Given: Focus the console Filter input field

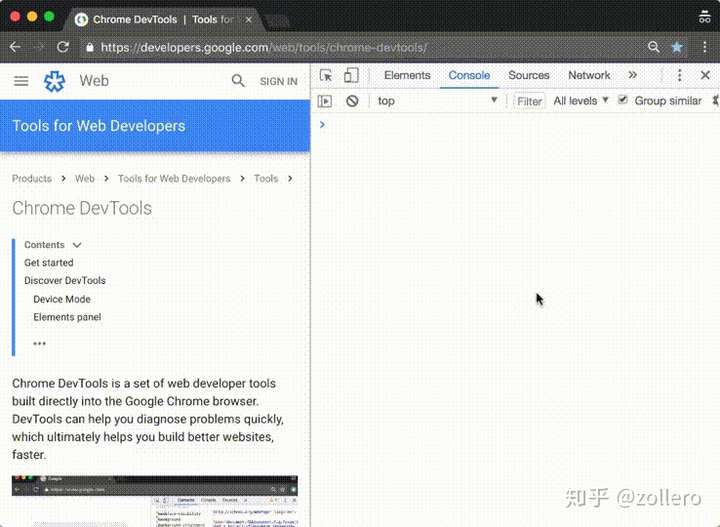Looking at the screenshot, I should pos(529,101).
